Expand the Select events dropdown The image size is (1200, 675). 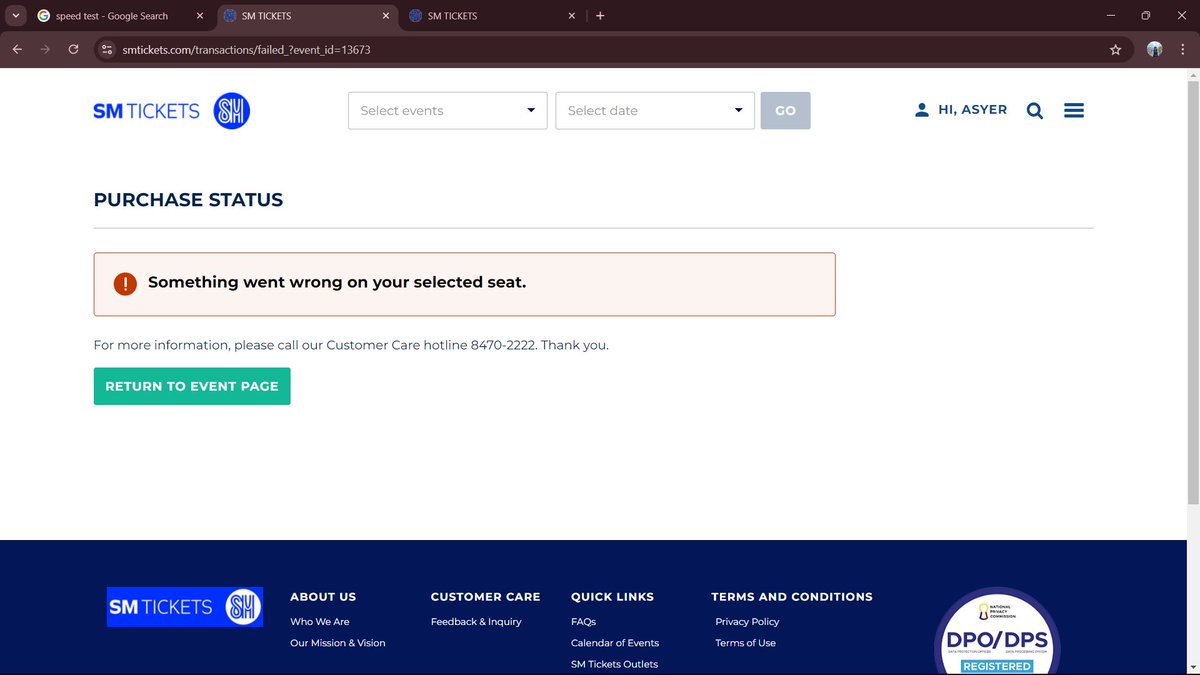[448, 111]
